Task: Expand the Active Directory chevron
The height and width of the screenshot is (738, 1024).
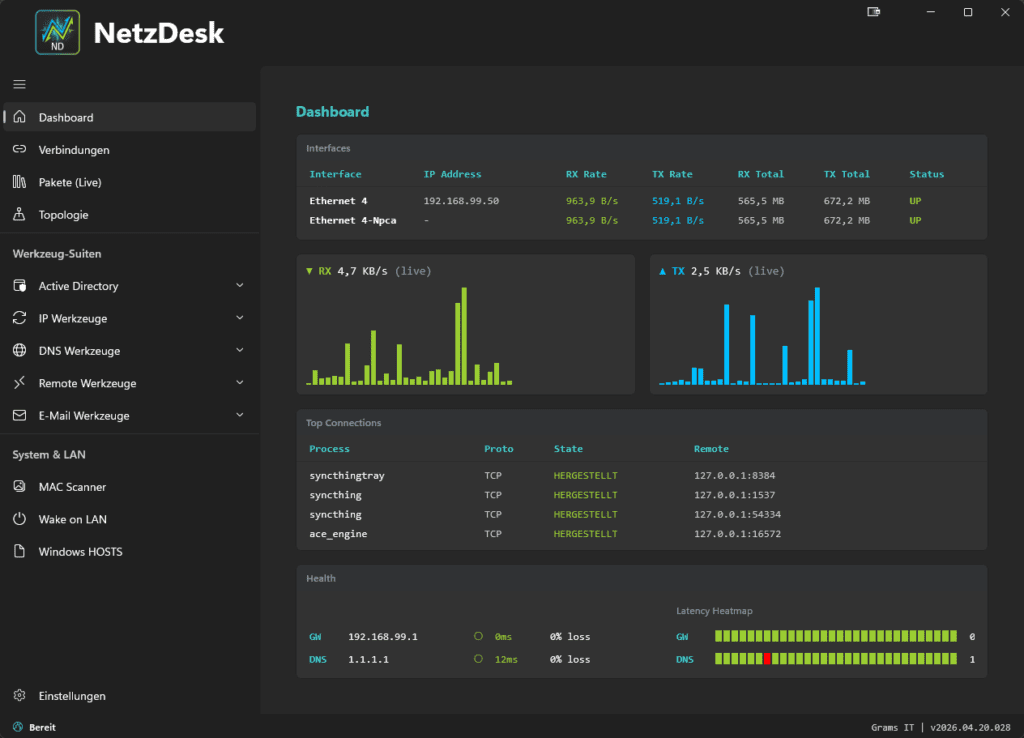Action: [x=239, y=286]
